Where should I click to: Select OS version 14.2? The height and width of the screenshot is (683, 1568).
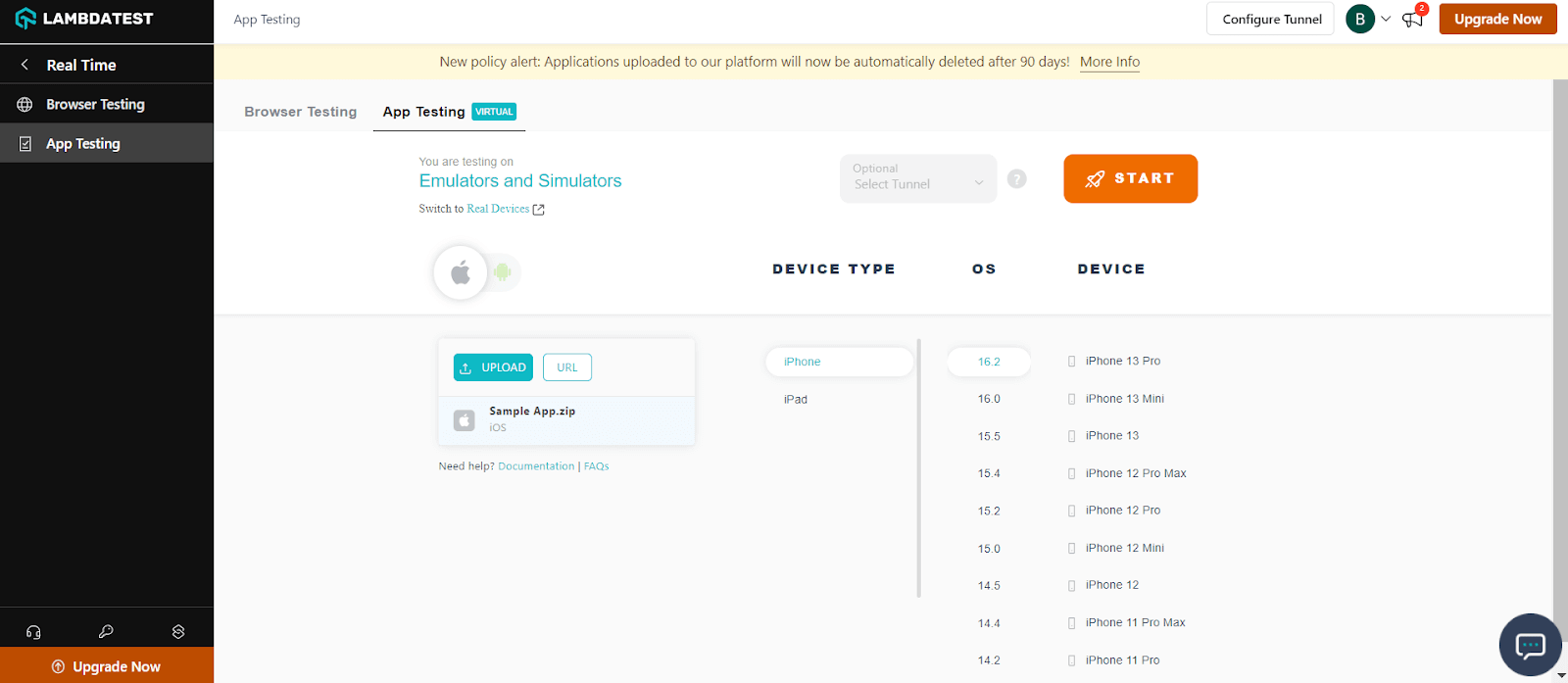(x=989, y=660)
